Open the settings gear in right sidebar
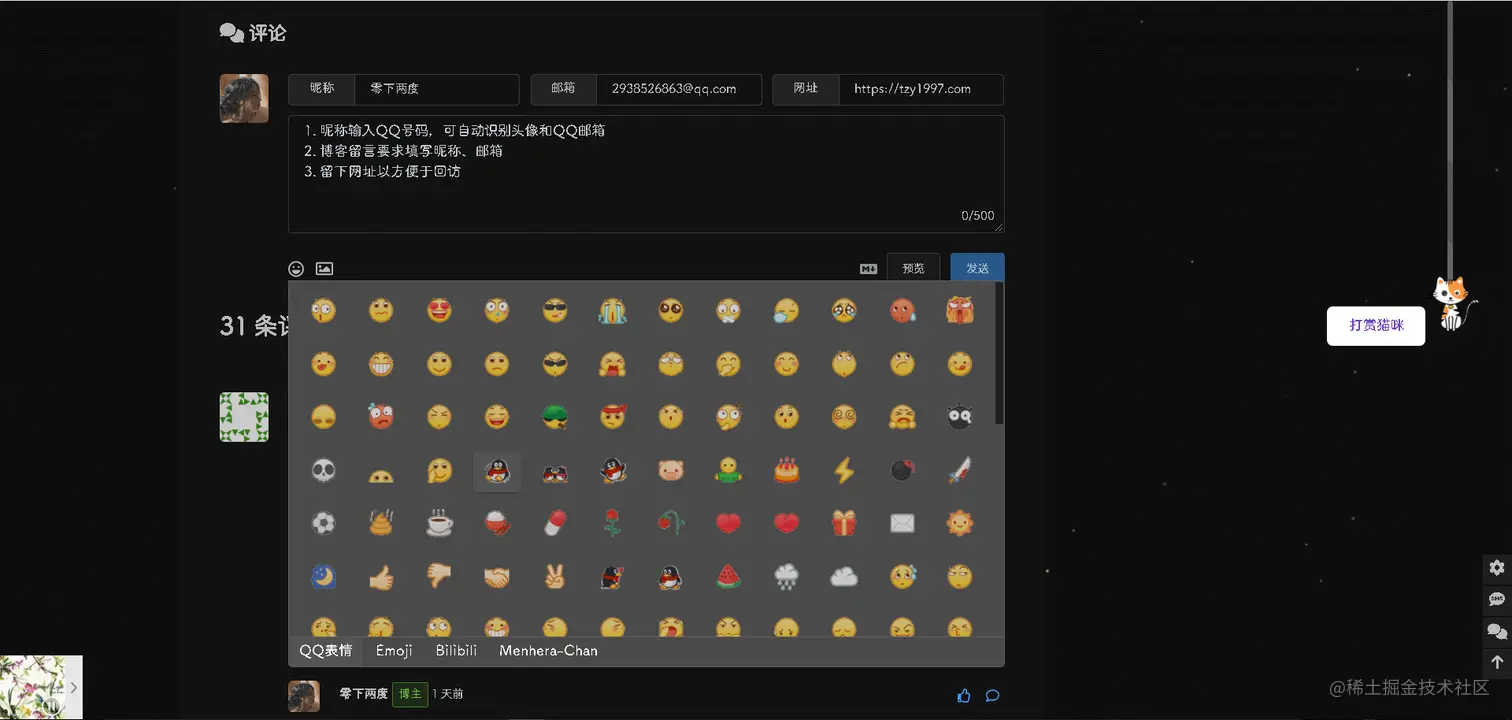The image size is (1512, 720). [1497, 568]
